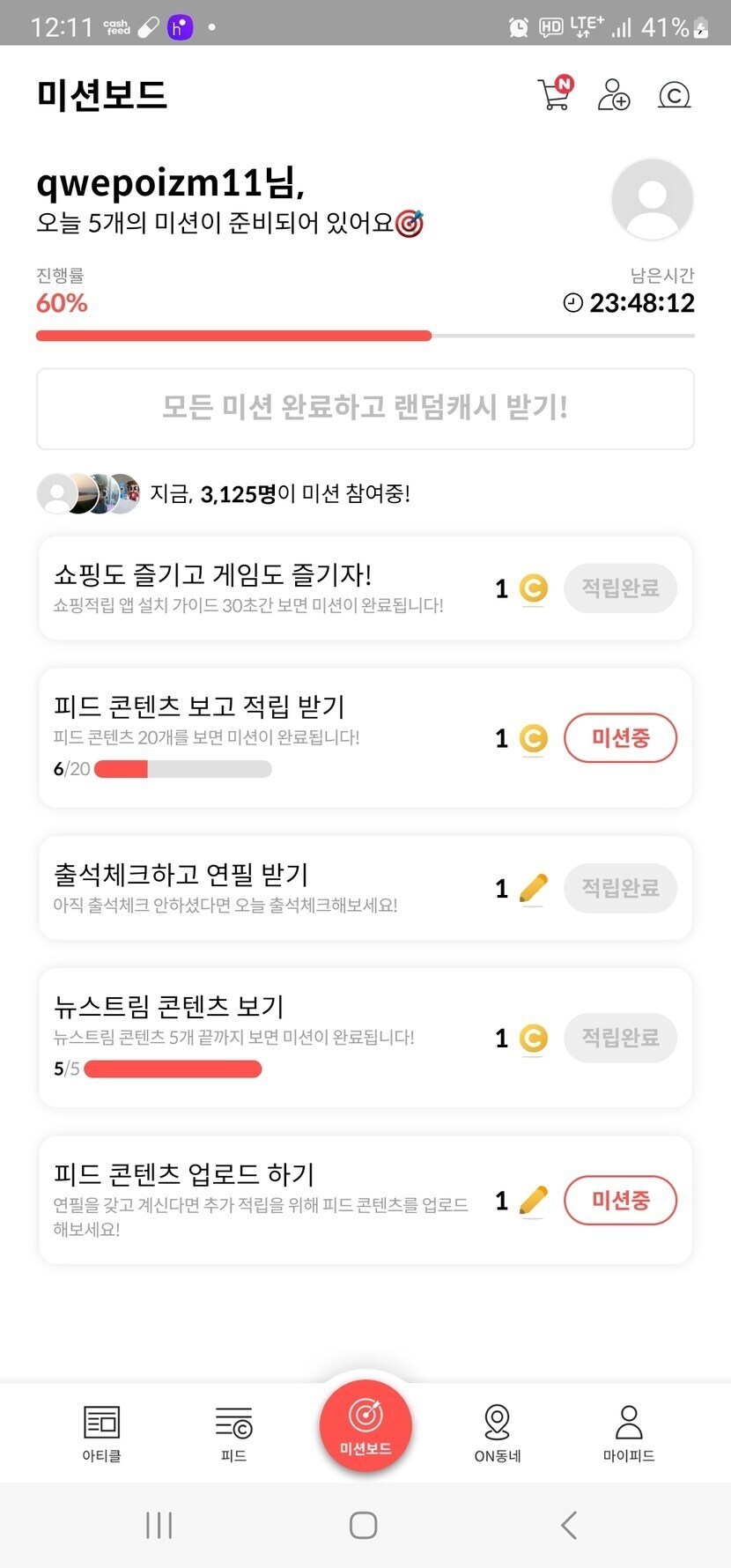Switch to the 아티클 tab
Image resolution: width=731 pixels, height=1568 pixels.
(x=101, y=1432)
